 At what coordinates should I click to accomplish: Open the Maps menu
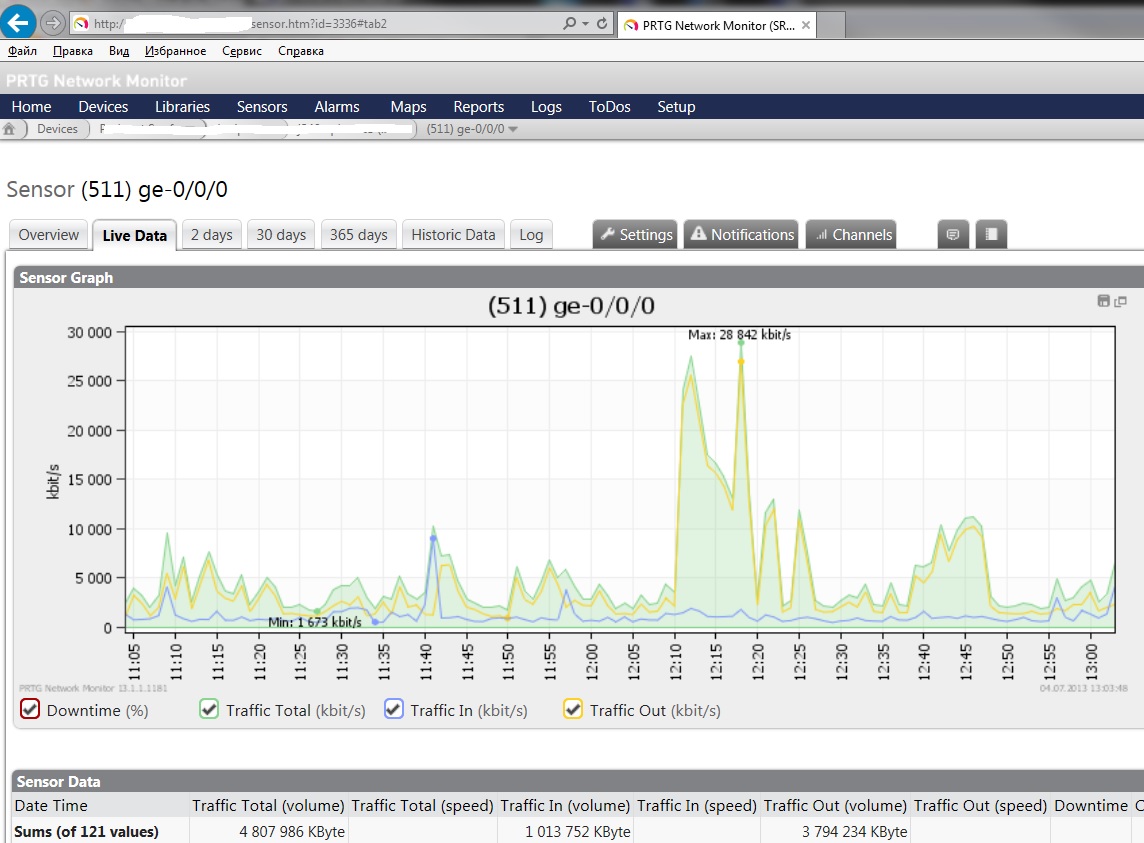click(409, 107)
